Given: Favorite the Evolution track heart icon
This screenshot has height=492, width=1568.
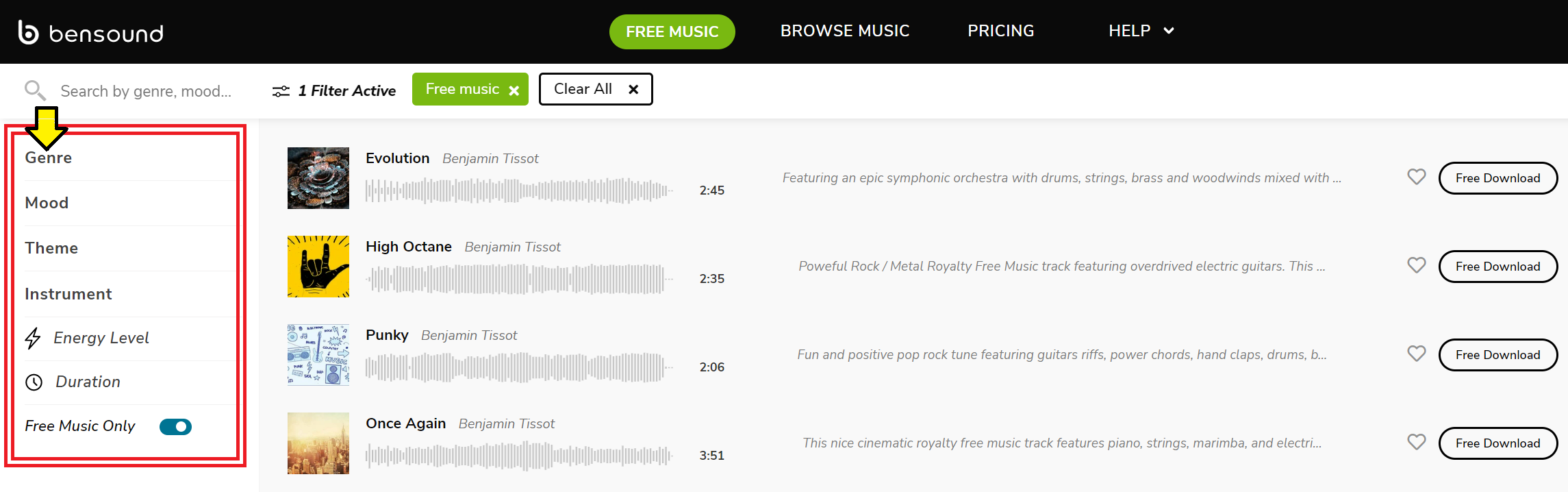Looking at the screenshot, I should coord(1416,177).
